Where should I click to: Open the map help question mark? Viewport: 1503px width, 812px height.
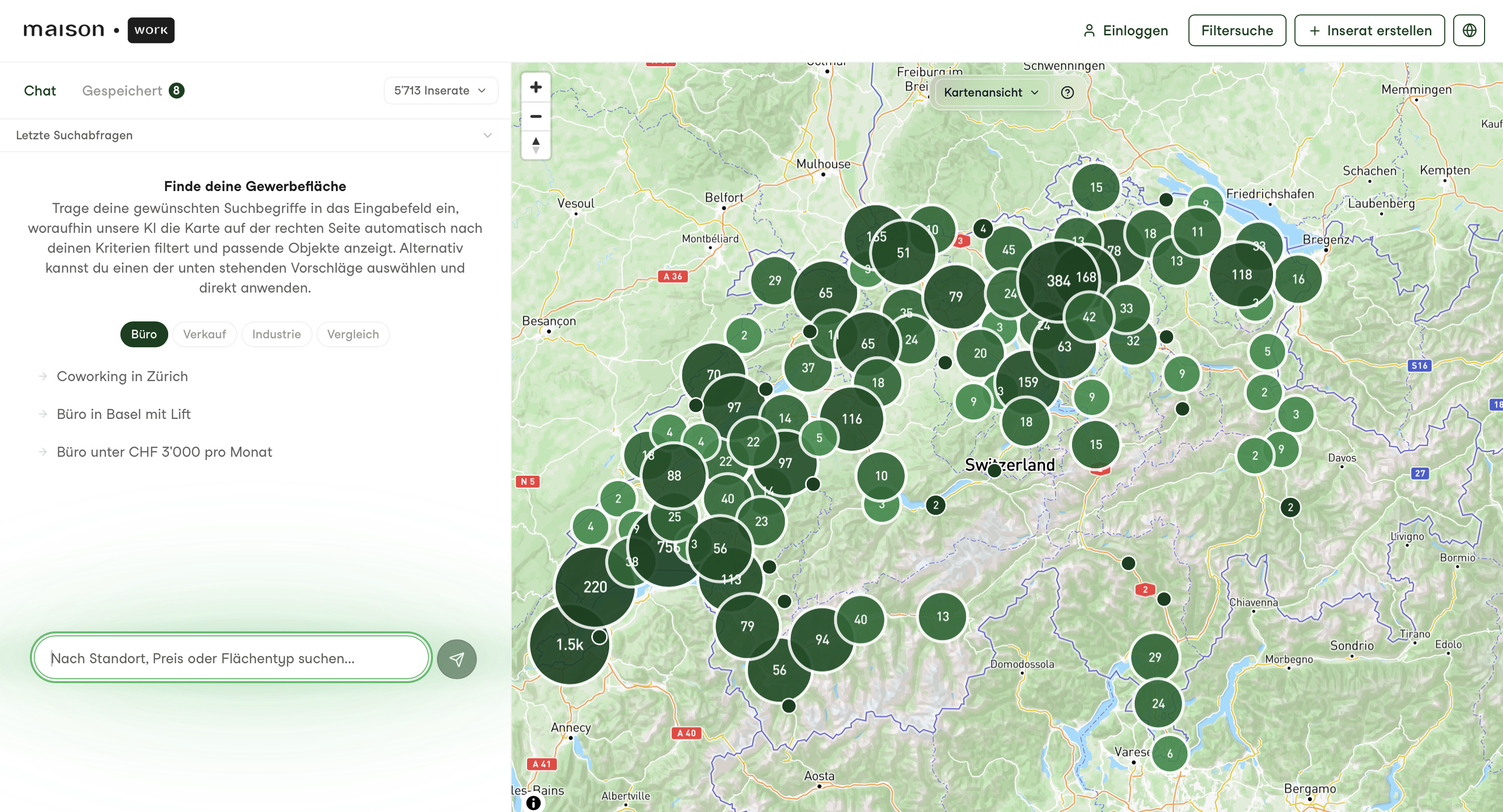1067,93
